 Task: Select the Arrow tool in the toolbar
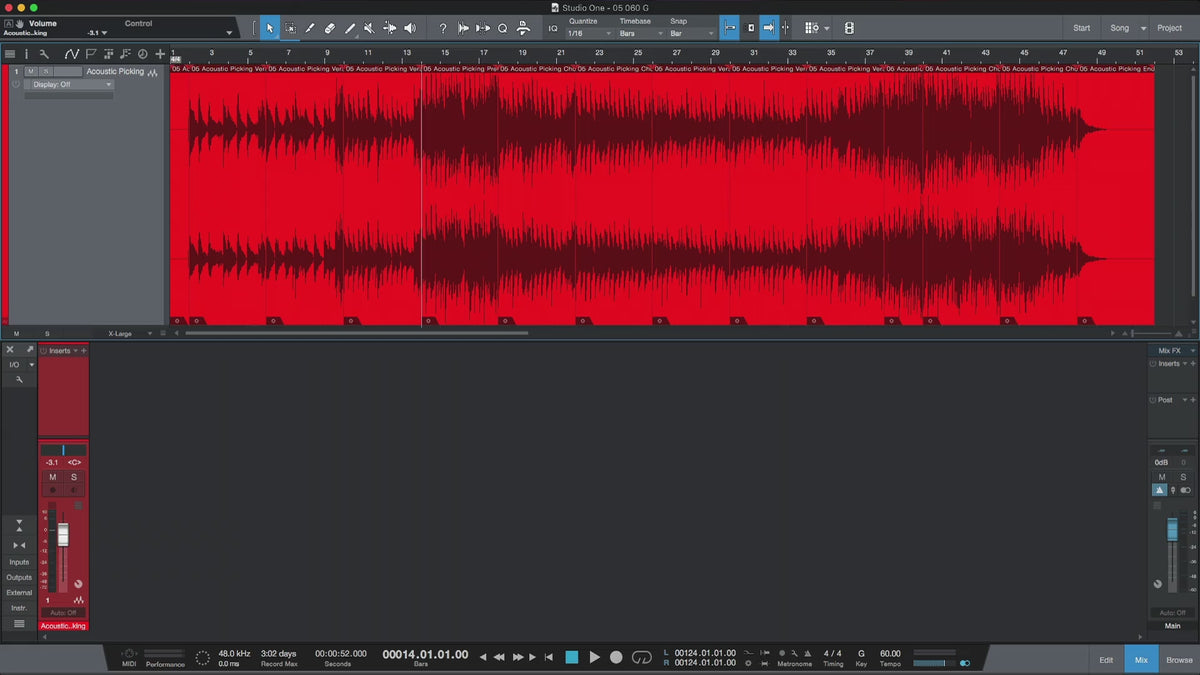coord(269,28)
